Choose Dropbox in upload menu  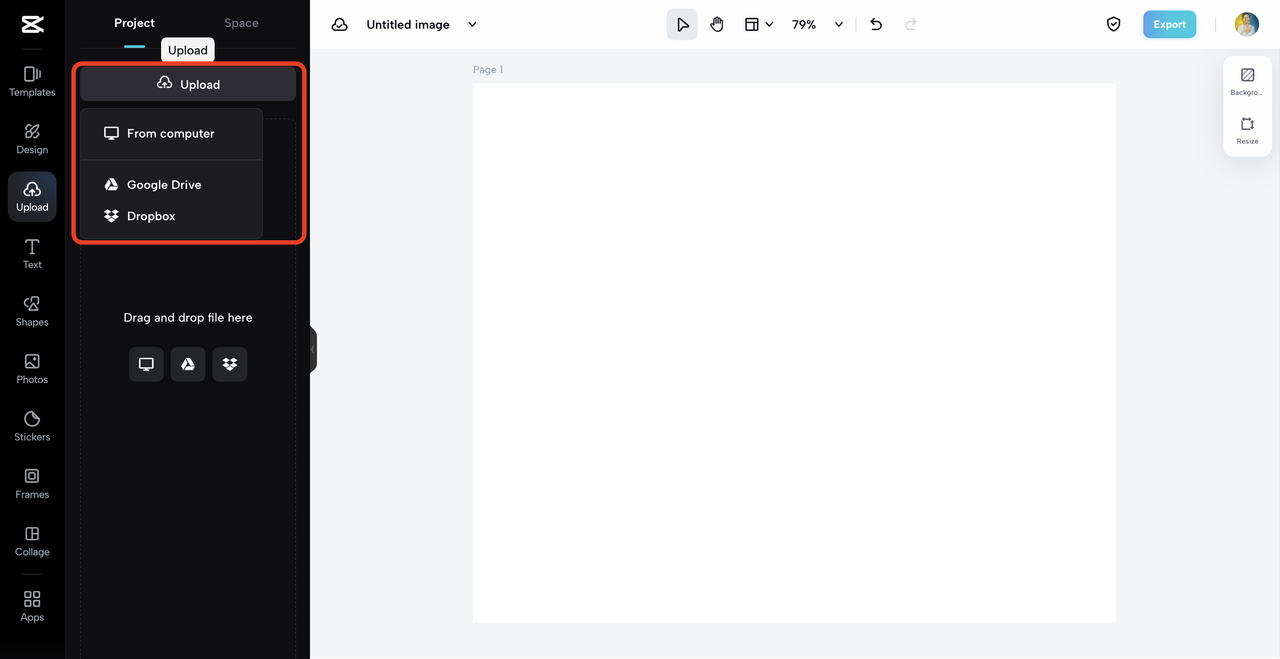click(171, 216)
